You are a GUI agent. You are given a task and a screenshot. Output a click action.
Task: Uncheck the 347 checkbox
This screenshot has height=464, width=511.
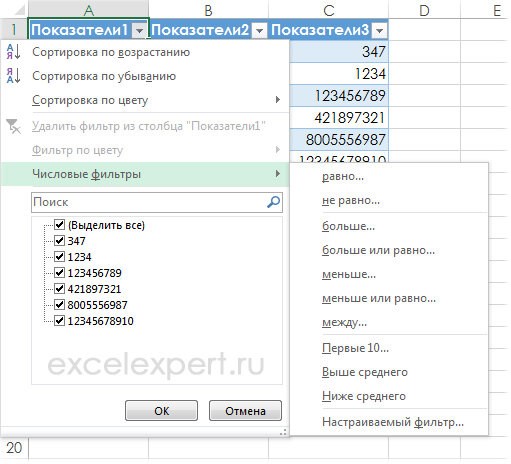59,240
